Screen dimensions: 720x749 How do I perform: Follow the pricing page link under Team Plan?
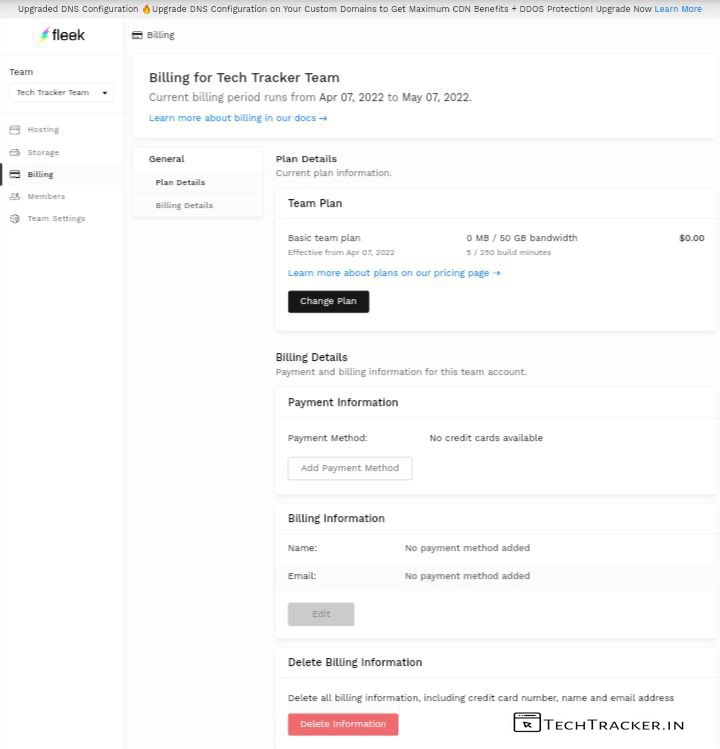pos(394,273)
